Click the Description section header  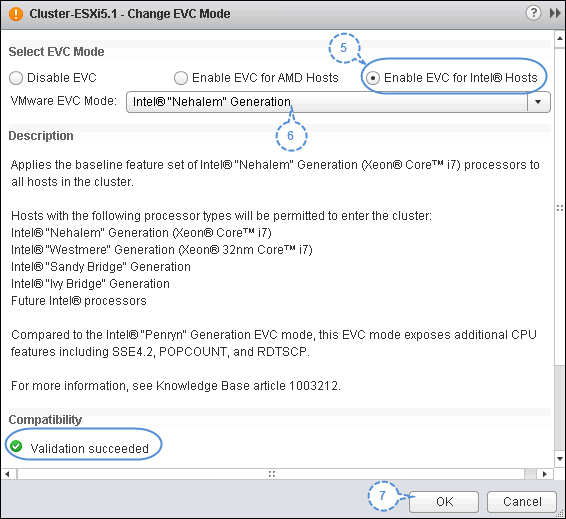pyautogui.click(x=41, y=136)
